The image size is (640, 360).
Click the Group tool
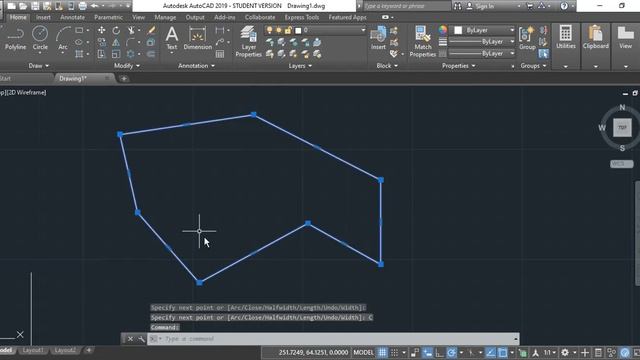click(x=527, y=38)
